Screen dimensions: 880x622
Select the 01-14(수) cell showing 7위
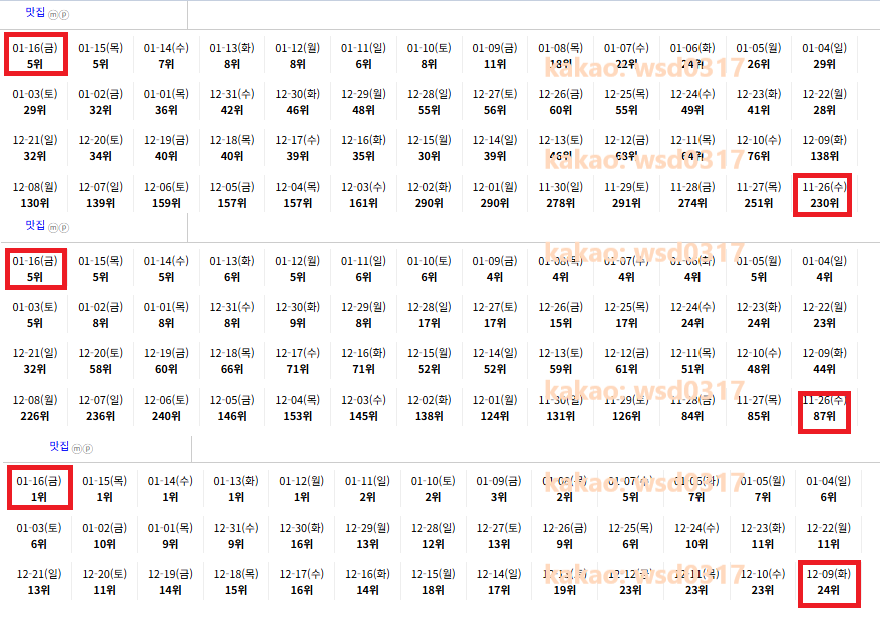[166, 56]
